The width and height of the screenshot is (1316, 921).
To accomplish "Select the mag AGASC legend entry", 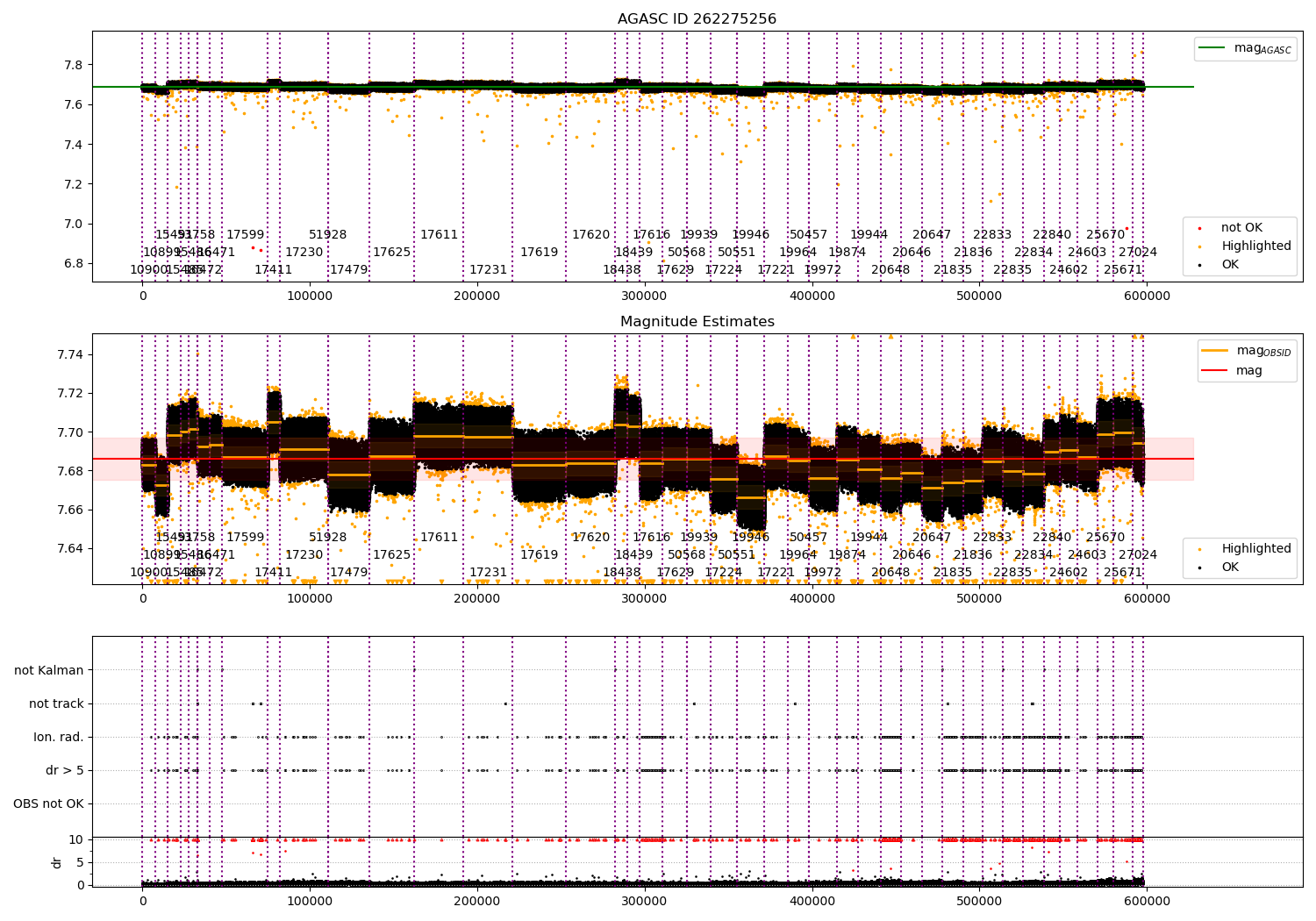I will point(1246,48).
